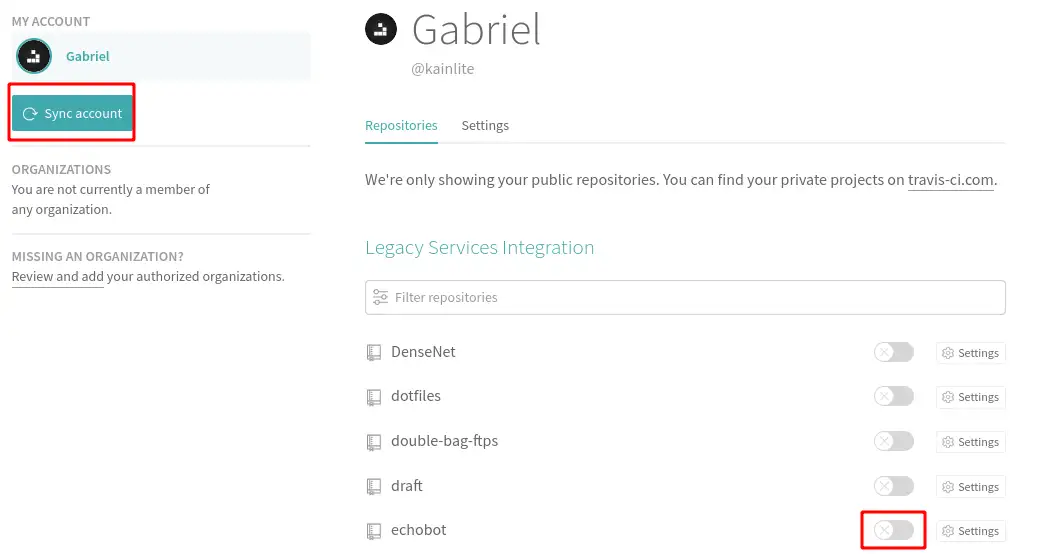Click the large profile avatar beside Gabriel heading
The width and height of the screenshot is (1046, 554).
[381, 29]
